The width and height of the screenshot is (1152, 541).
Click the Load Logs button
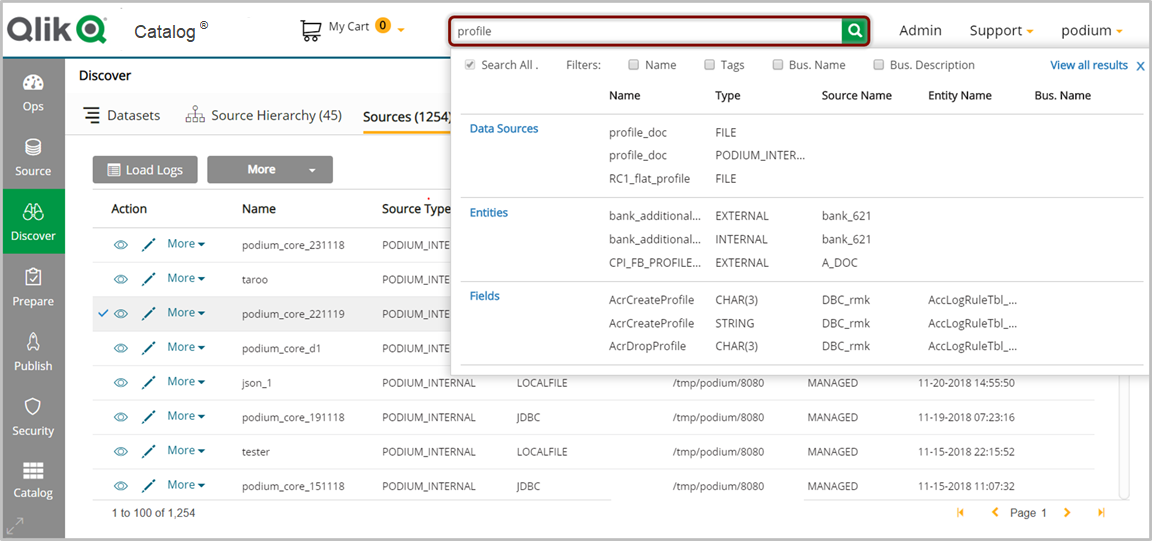coord(145,170)
